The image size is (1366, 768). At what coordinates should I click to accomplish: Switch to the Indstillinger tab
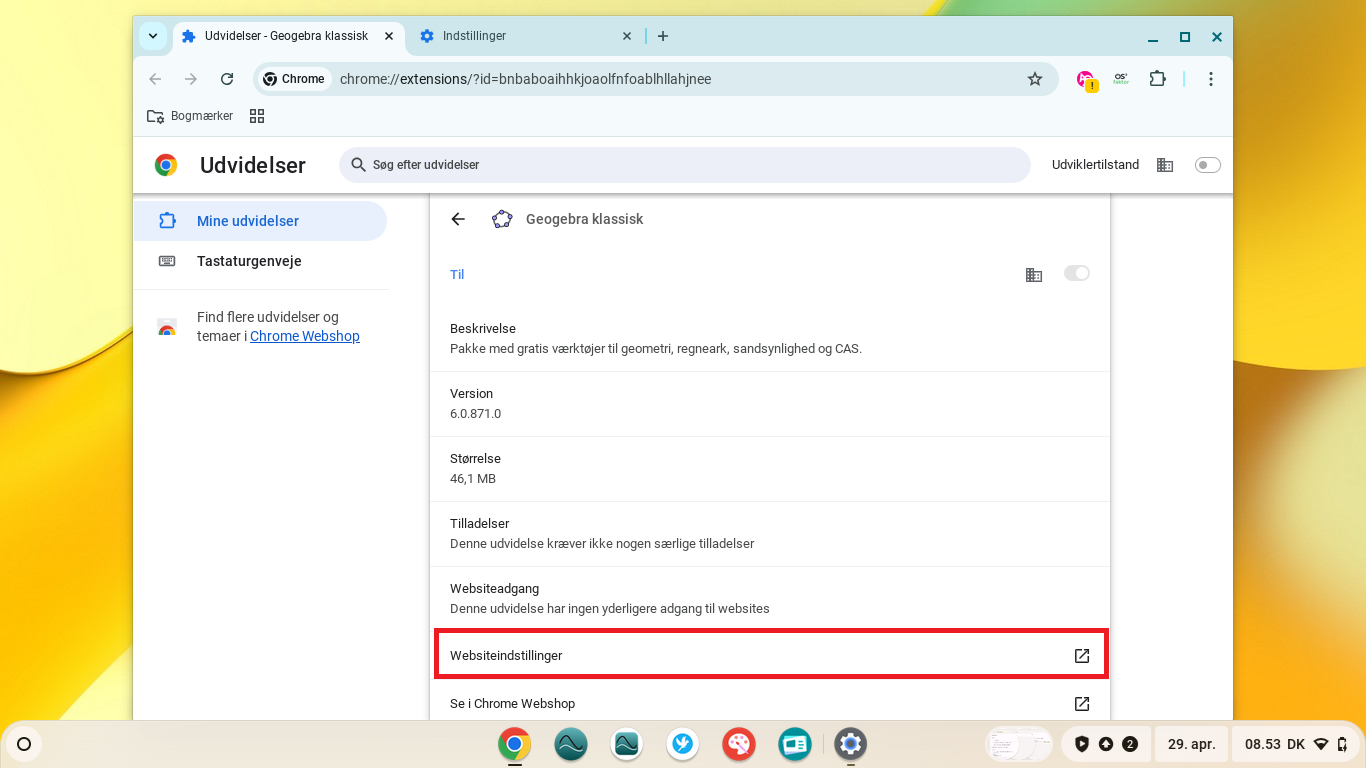pos(520,36)
